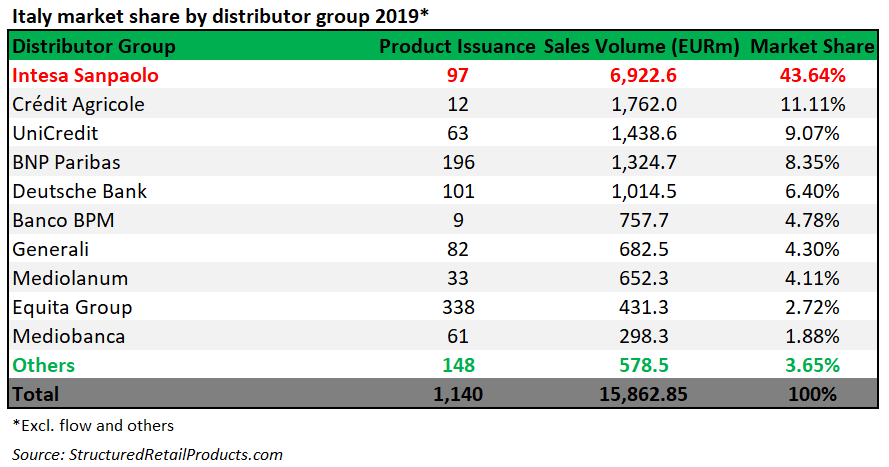Click the sales volume value 298.3
889x467 pixels.
644,337
